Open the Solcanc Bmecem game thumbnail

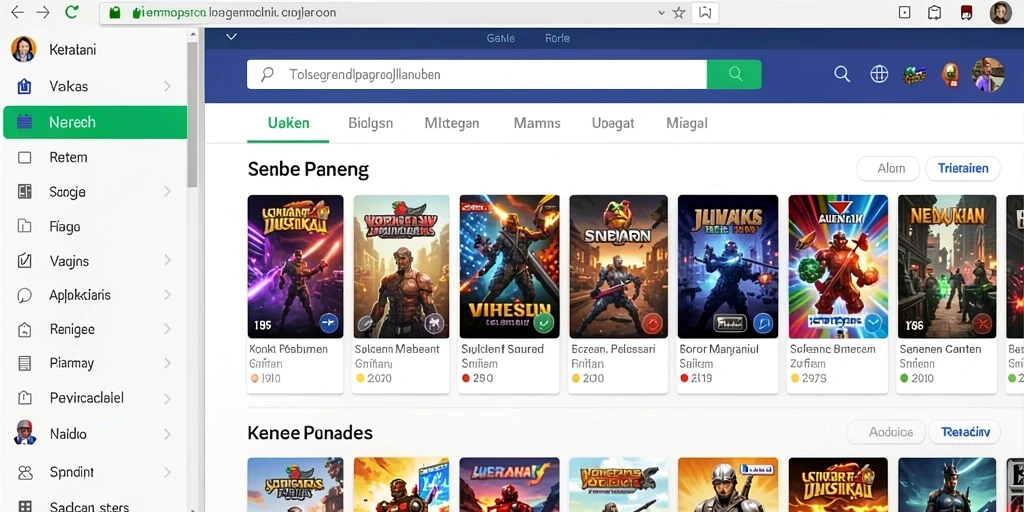point(838,266)
